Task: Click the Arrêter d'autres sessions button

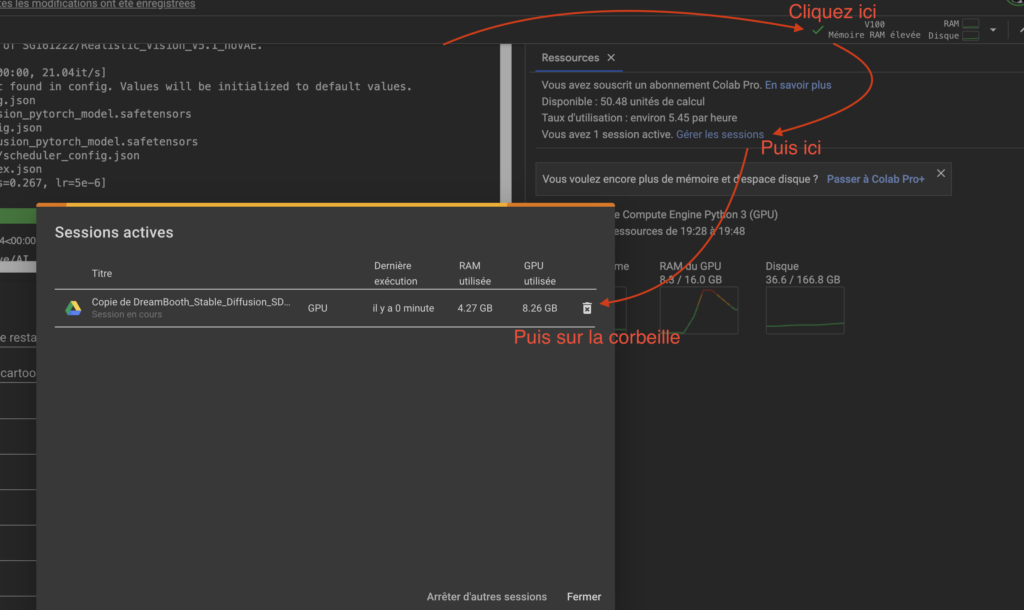Action: point(487,596)
